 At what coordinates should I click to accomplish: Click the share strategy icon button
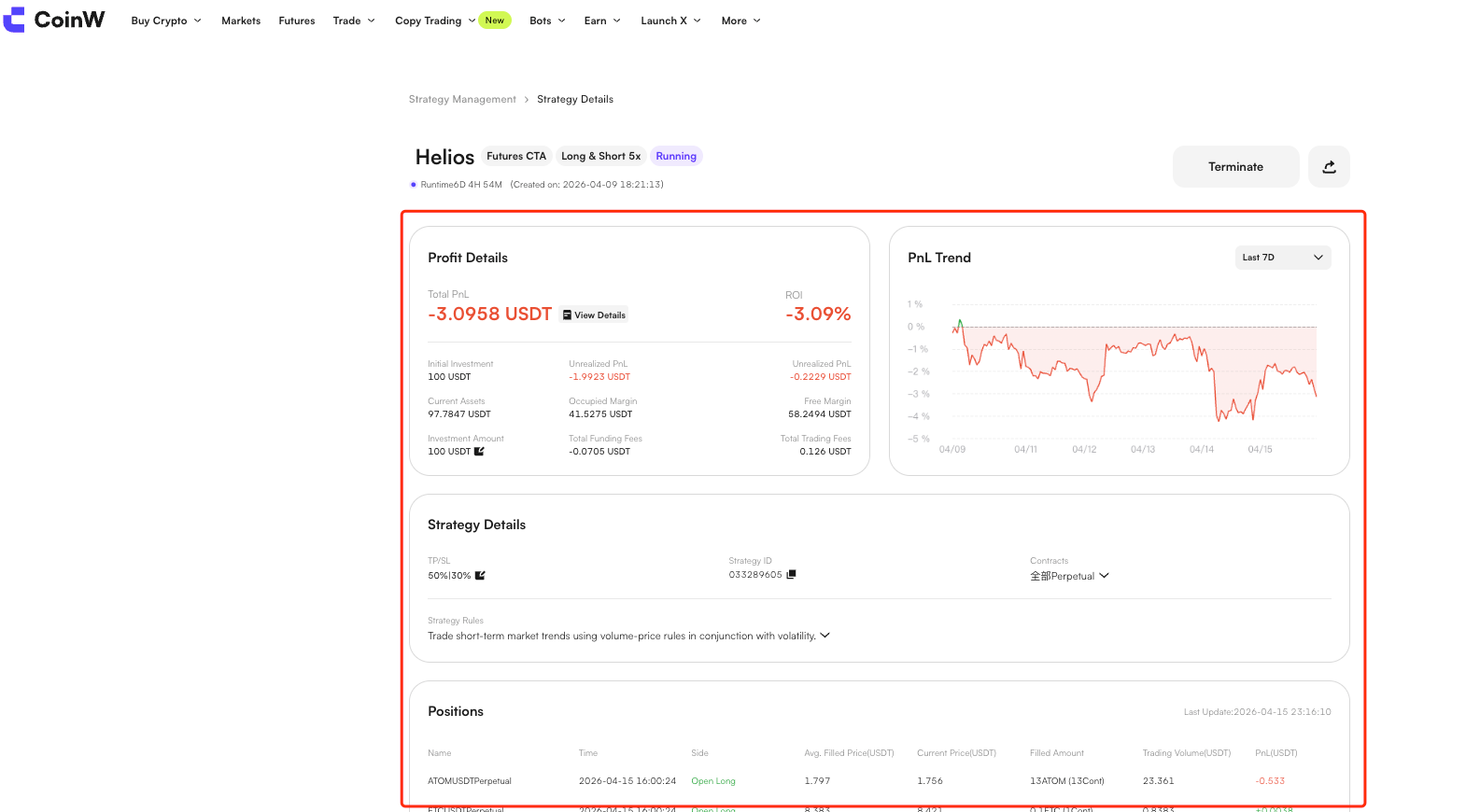pos(1329,167)
